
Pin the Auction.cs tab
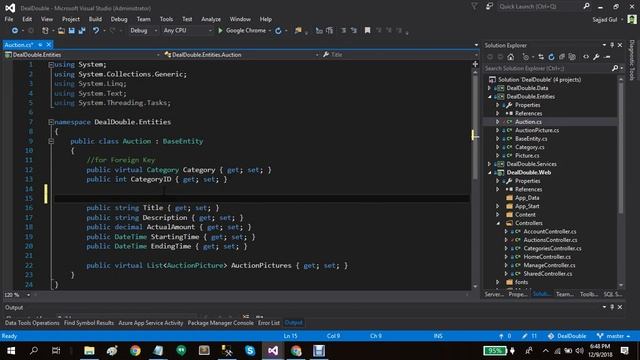coord(40,44)
